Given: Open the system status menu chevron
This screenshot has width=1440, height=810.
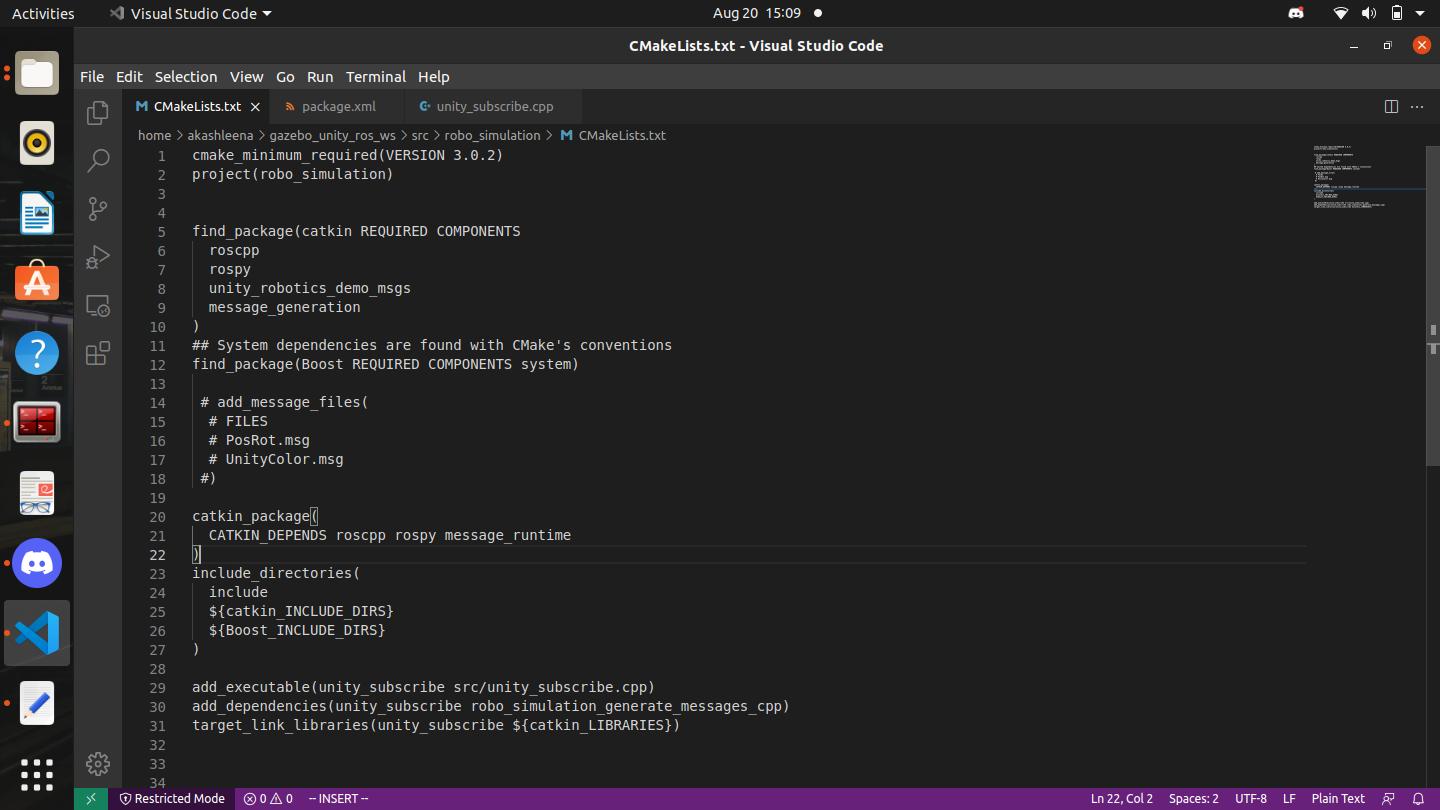Looking at the screenshot, I should [1418, 13].
